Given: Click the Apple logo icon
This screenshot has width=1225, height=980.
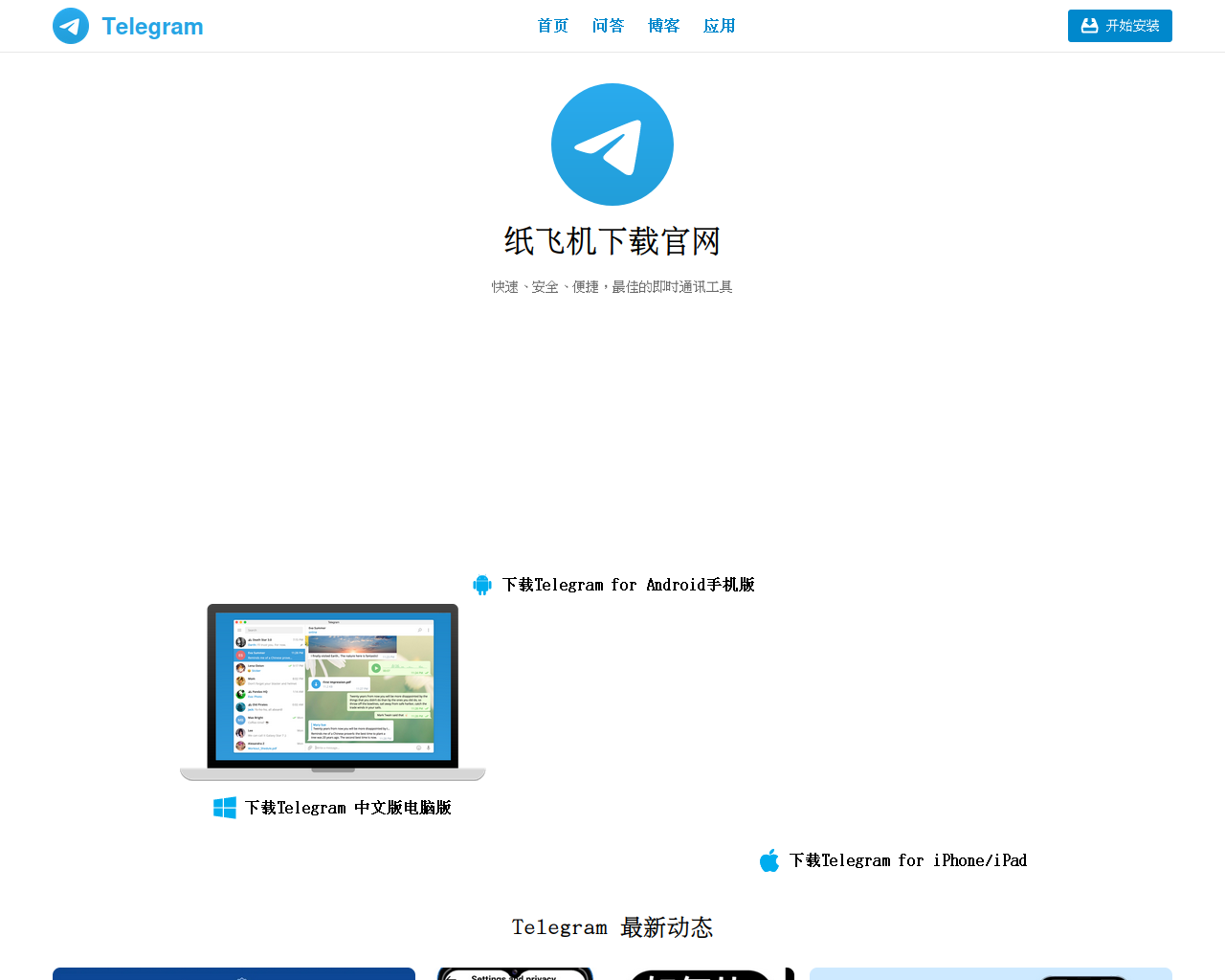Looking at the screenshot, I should (x=769, y=860).
